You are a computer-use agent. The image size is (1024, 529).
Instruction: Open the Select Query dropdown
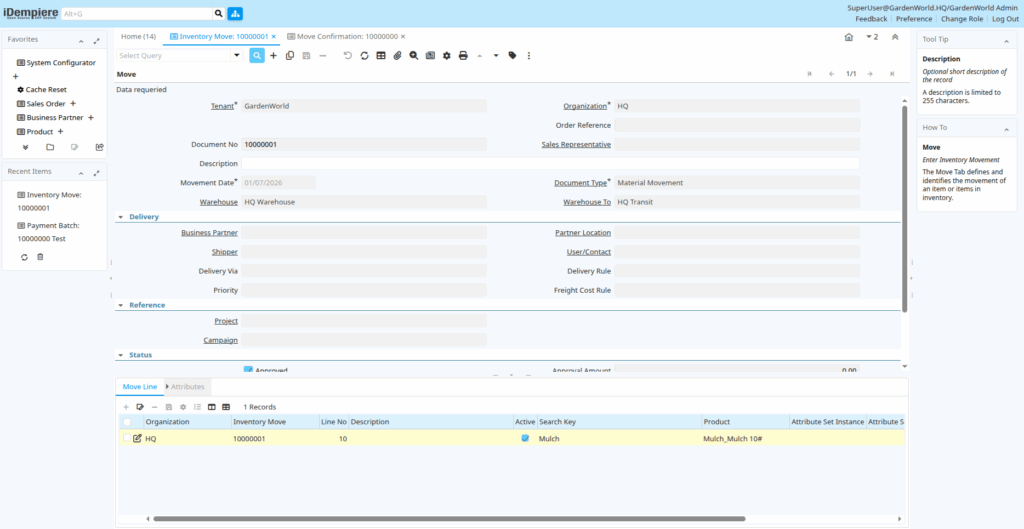pyautogui.click(x=236, y=56)
